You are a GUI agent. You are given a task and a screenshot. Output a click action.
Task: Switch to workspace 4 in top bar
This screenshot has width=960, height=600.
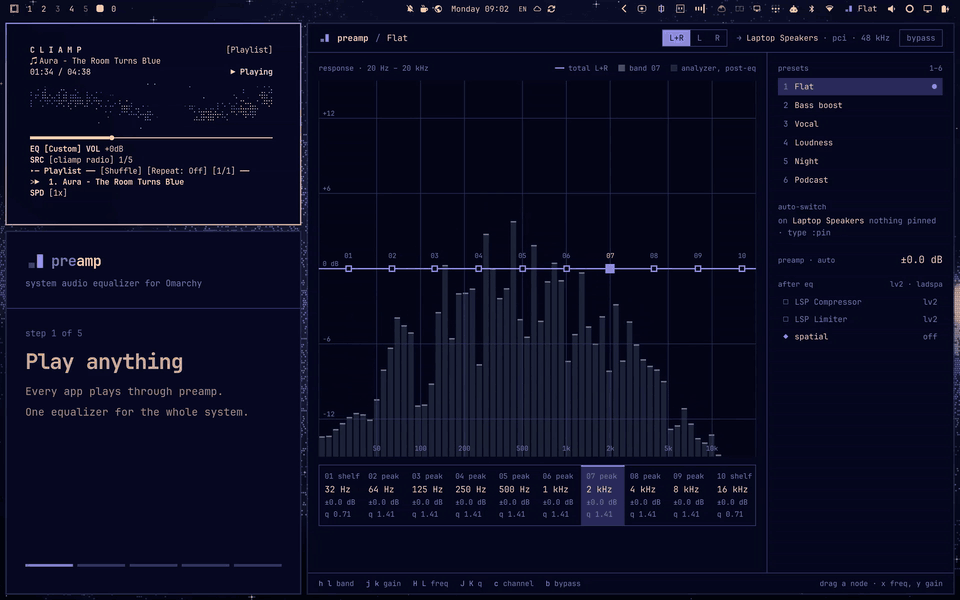point(72,9)
